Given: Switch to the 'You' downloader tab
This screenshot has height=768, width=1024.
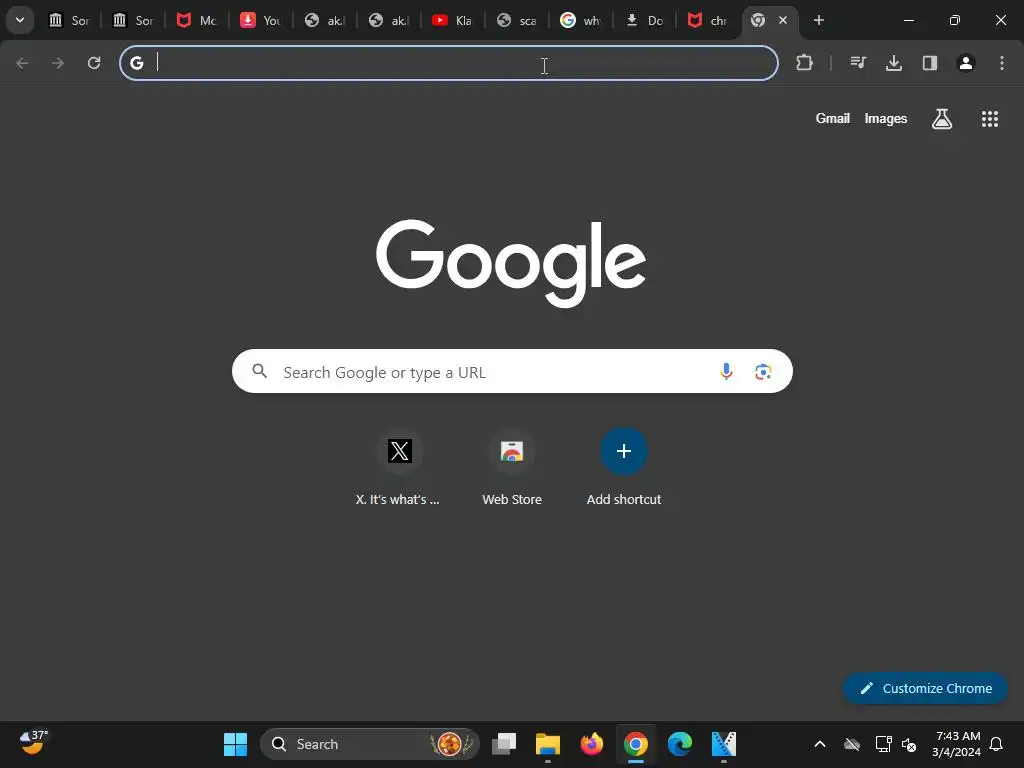Looking at the screenshot, I should 261,20.
